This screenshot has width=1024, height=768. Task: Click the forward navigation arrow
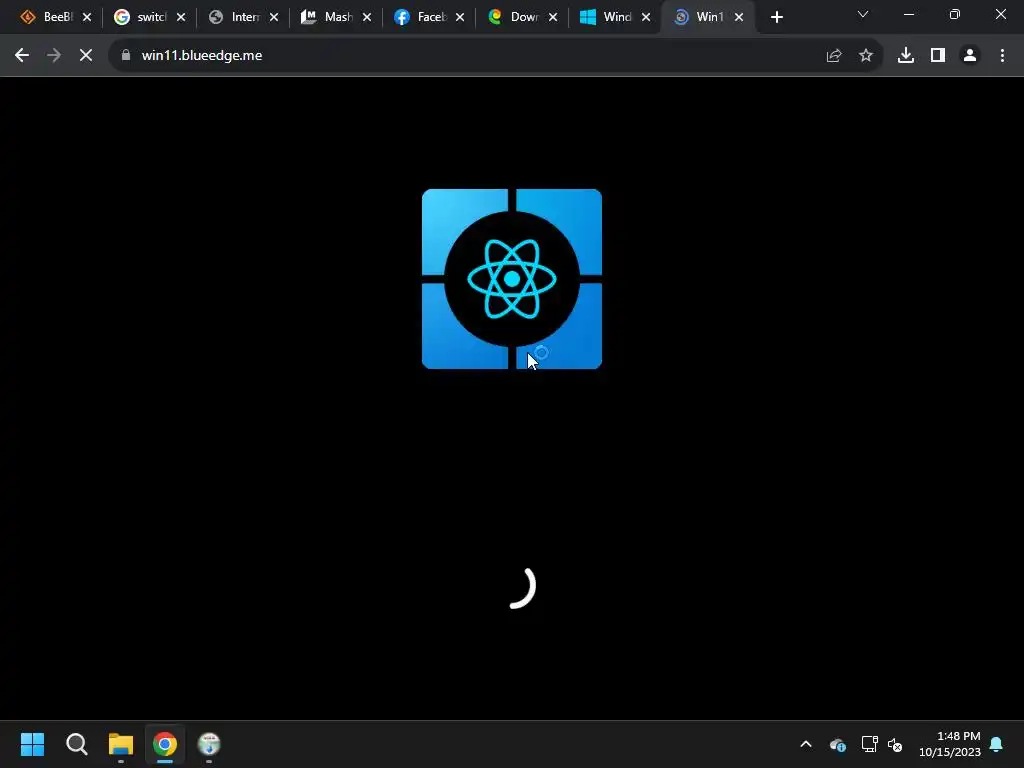coord(54,56)
